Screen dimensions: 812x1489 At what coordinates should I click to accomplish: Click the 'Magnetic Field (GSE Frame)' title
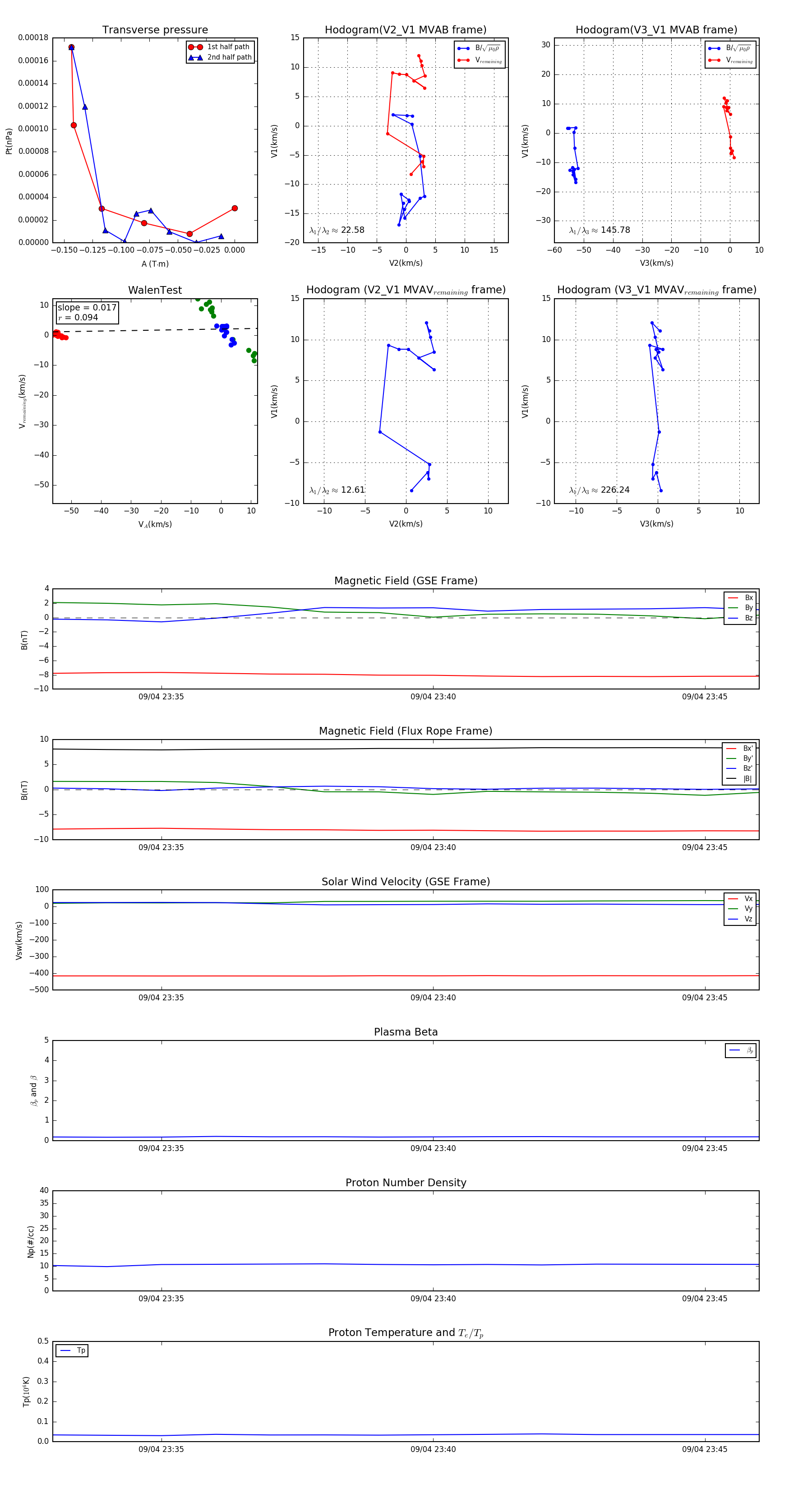coord(406,581)
